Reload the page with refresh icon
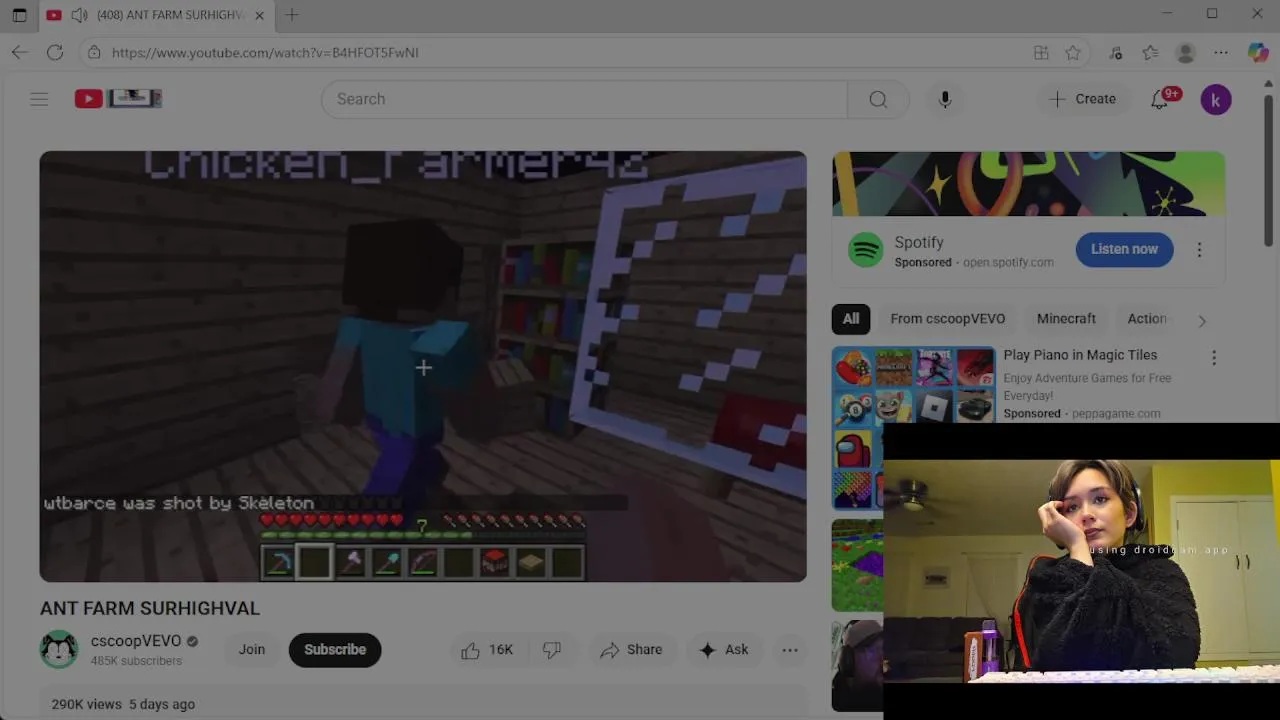 (55, 52)
